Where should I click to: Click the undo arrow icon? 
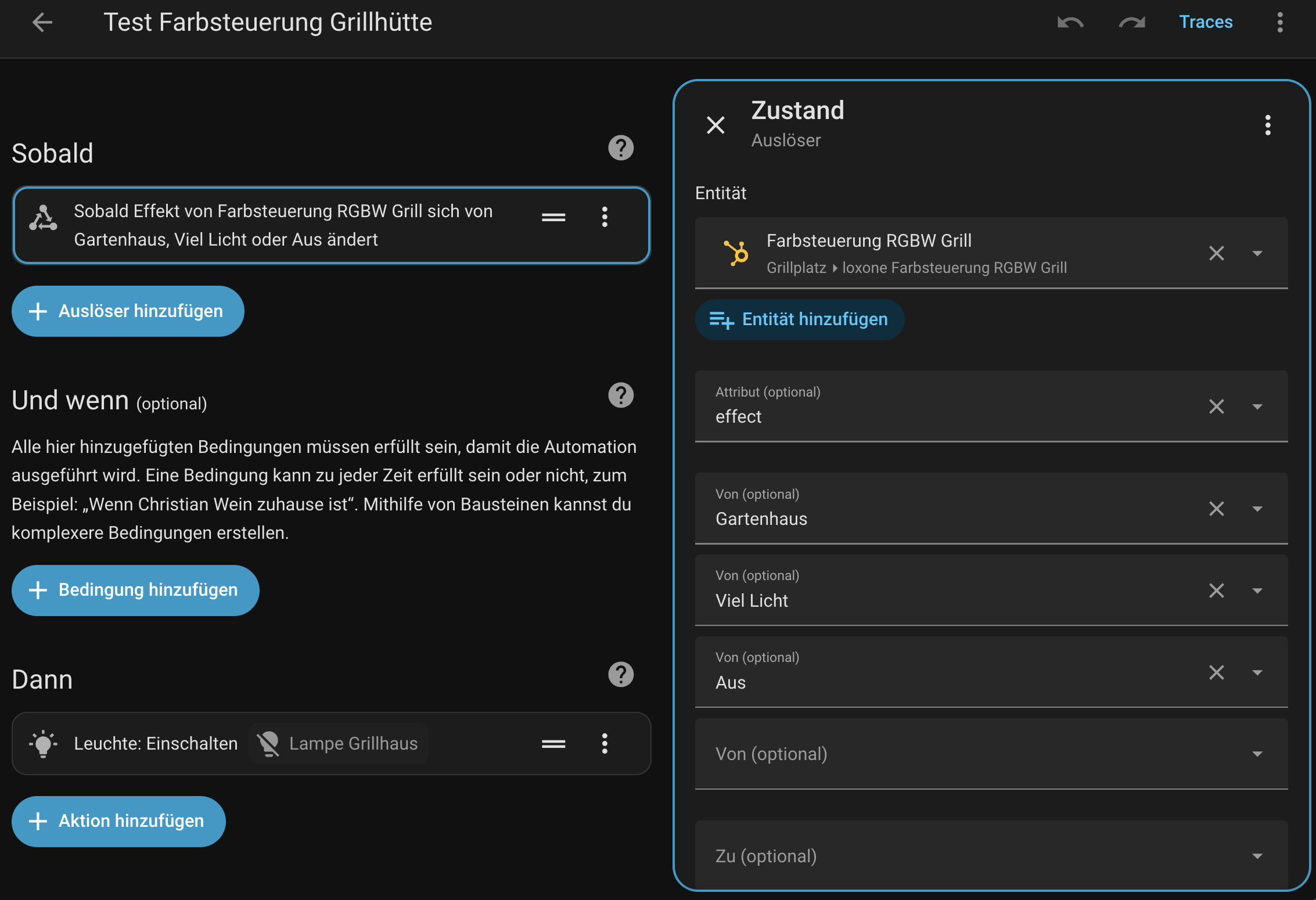click(x=1070, y=23)
